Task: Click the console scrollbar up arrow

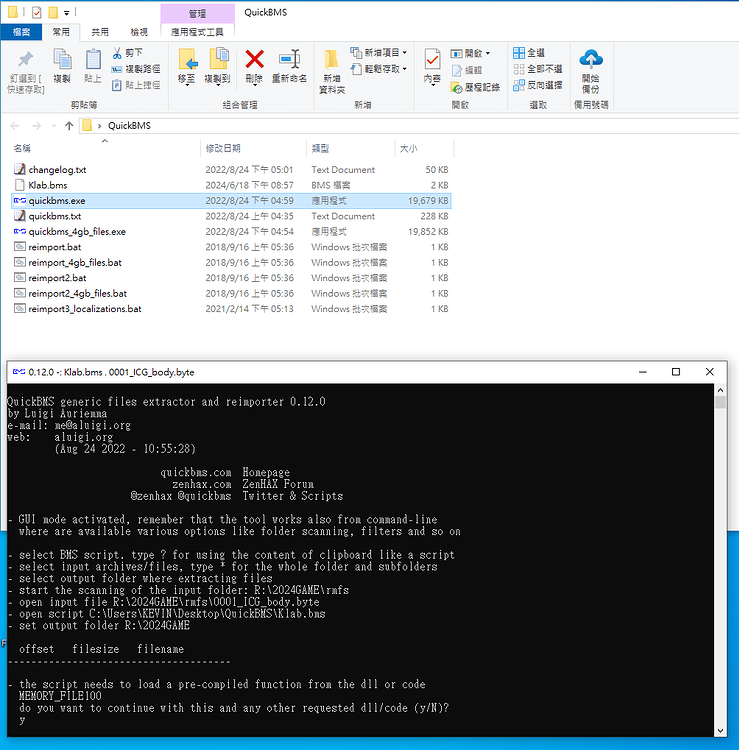Action: 720,390
